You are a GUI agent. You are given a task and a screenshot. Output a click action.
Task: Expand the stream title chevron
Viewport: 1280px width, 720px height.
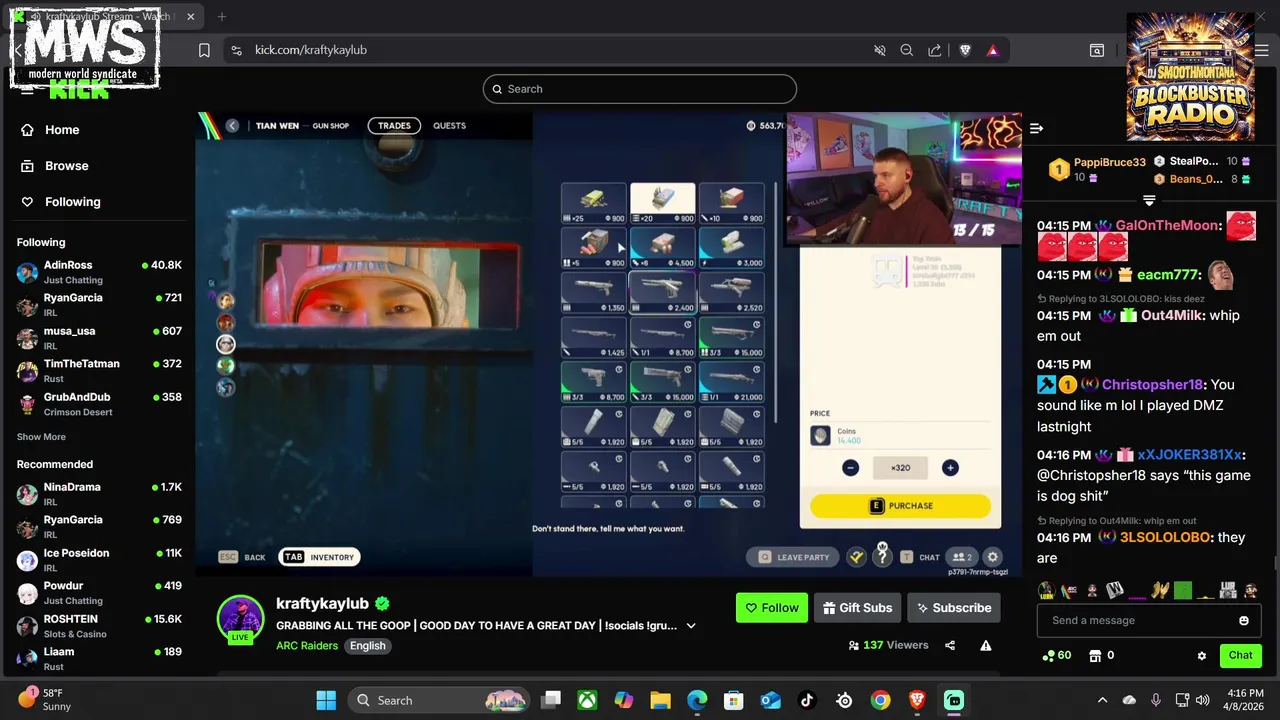690,626
